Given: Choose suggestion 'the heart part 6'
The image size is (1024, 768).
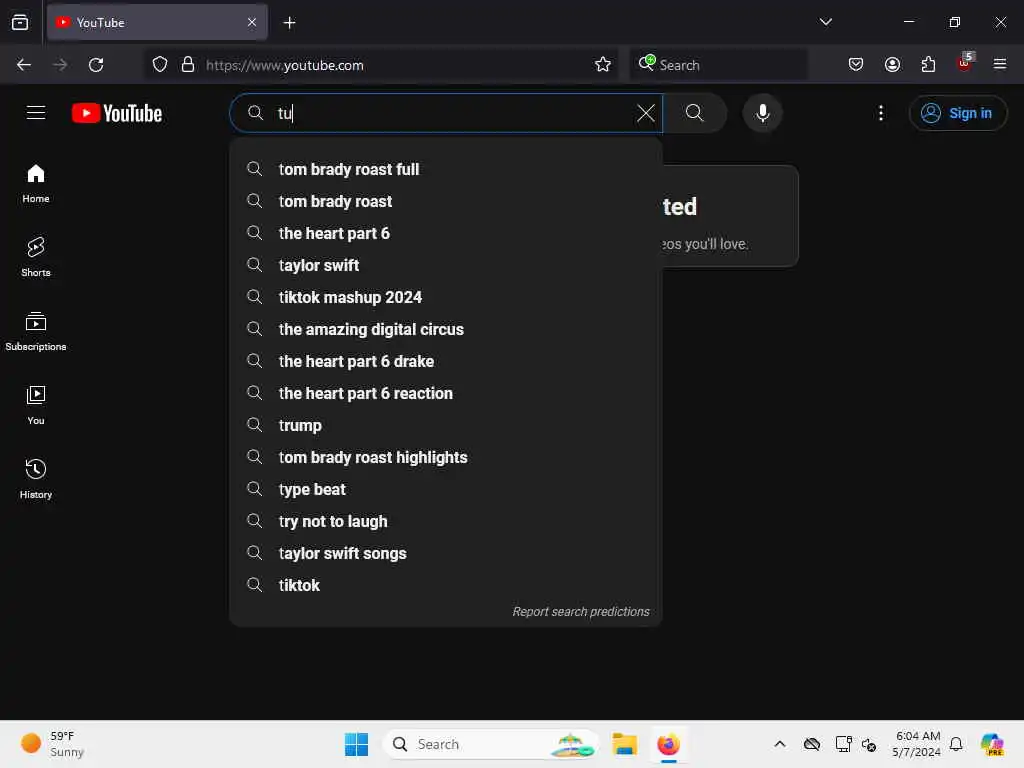Looking at the screenshot, I should click(446, 233).
